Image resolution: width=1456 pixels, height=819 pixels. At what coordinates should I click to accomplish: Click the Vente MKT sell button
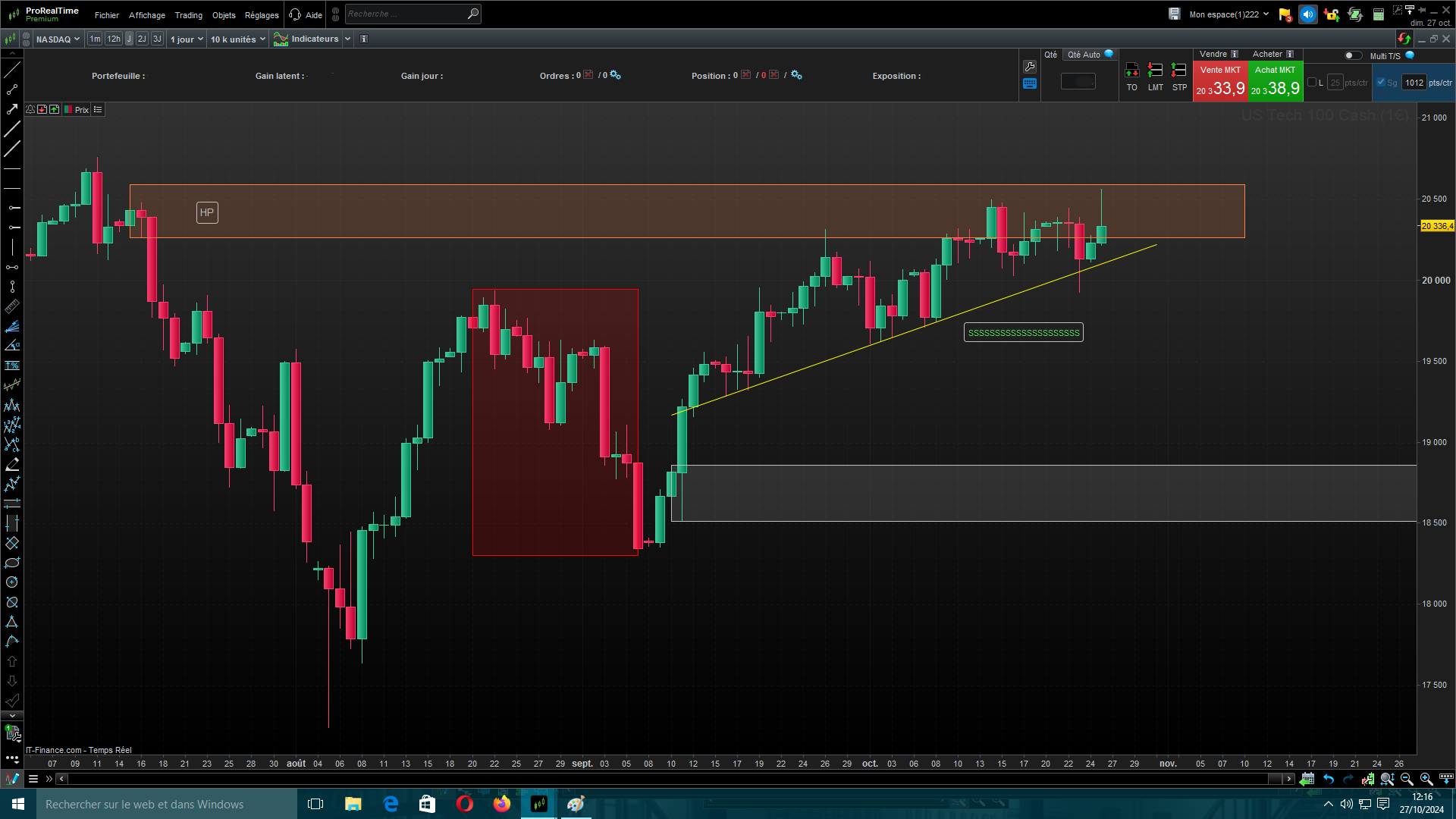click(x=1220, y=81)
